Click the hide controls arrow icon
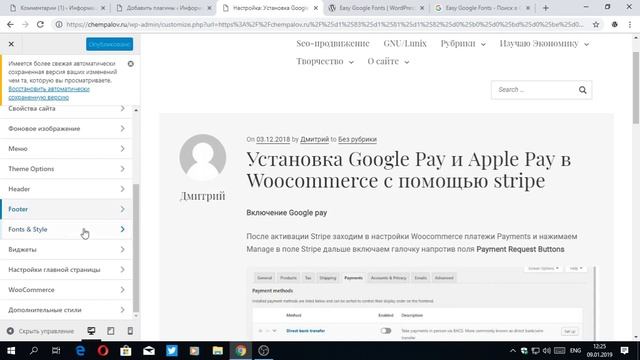Screen dimensions: 640x360 (x=10, y=331)
